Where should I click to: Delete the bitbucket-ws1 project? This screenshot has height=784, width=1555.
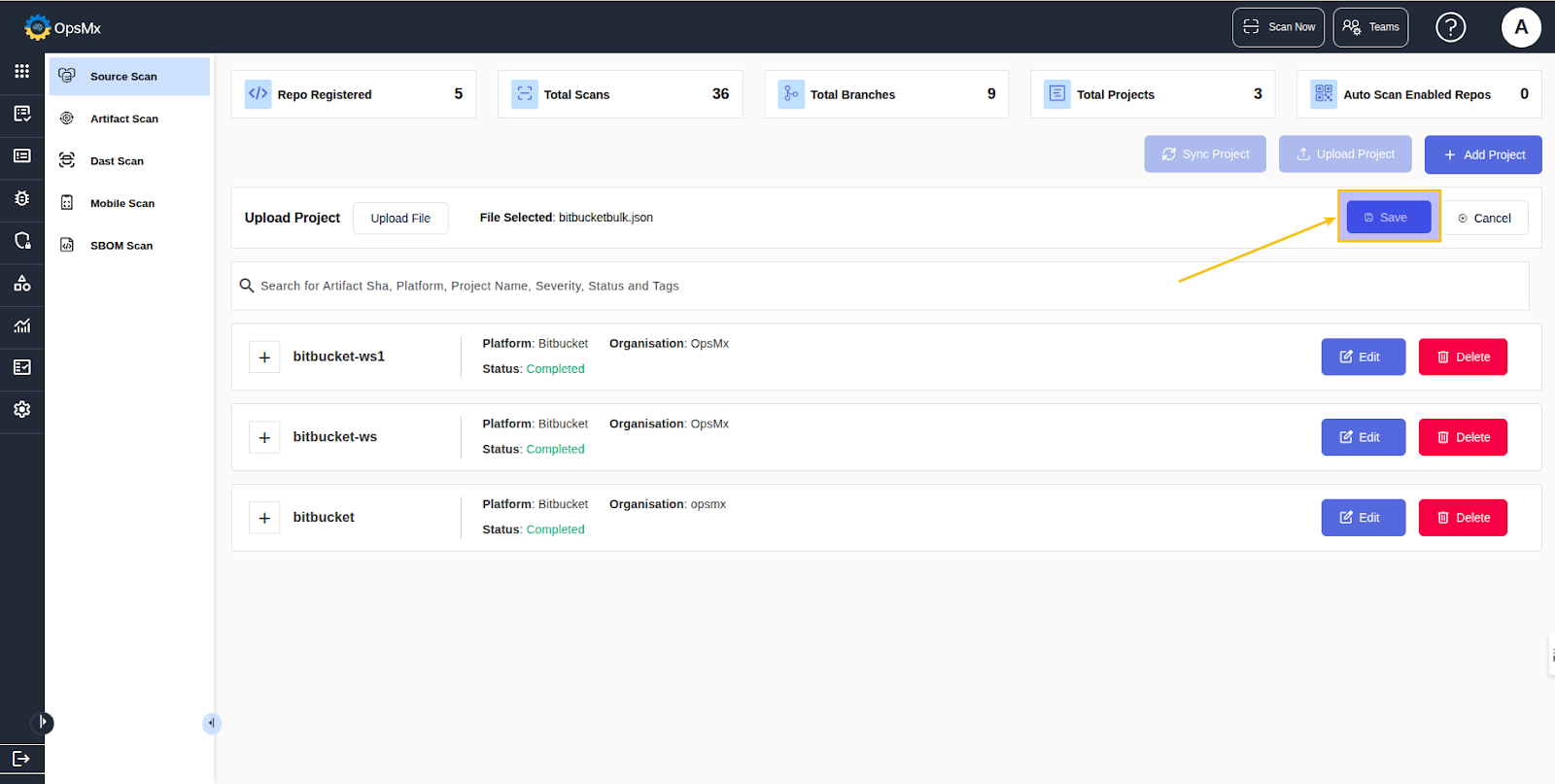pos(1462,357)
